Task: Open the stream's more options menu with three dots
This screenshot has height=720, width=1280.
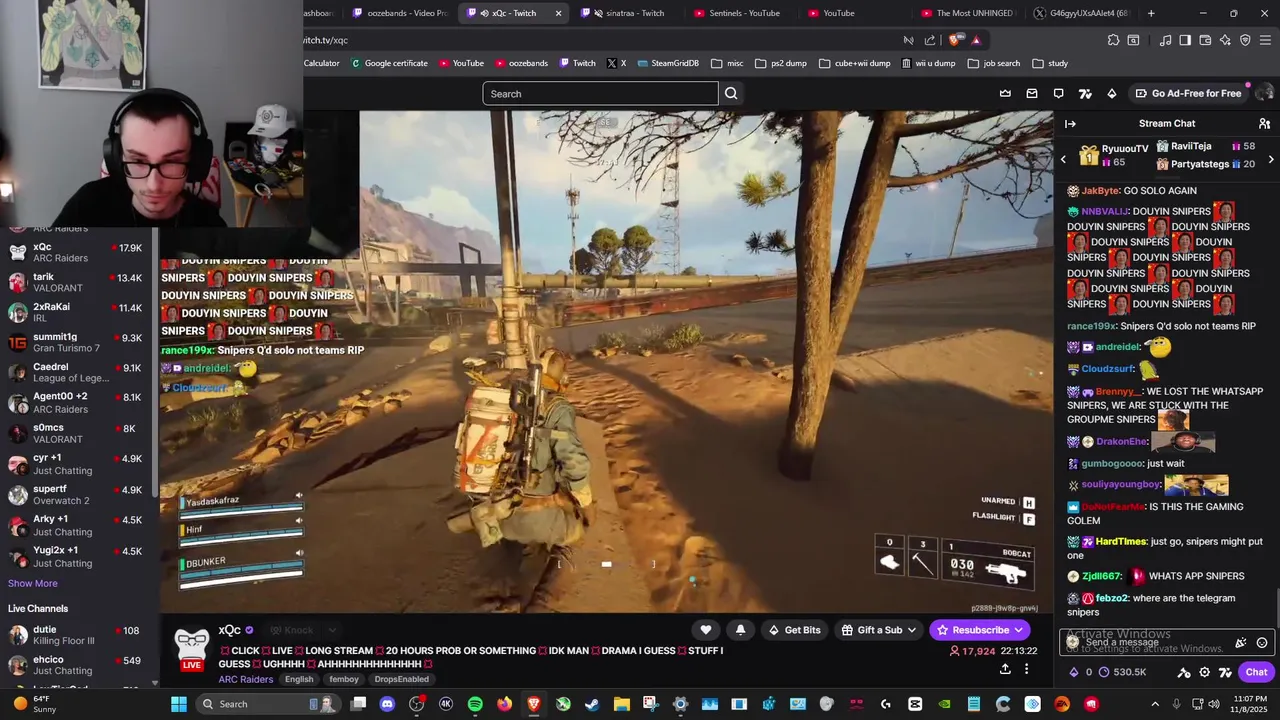Action: 1026,669
